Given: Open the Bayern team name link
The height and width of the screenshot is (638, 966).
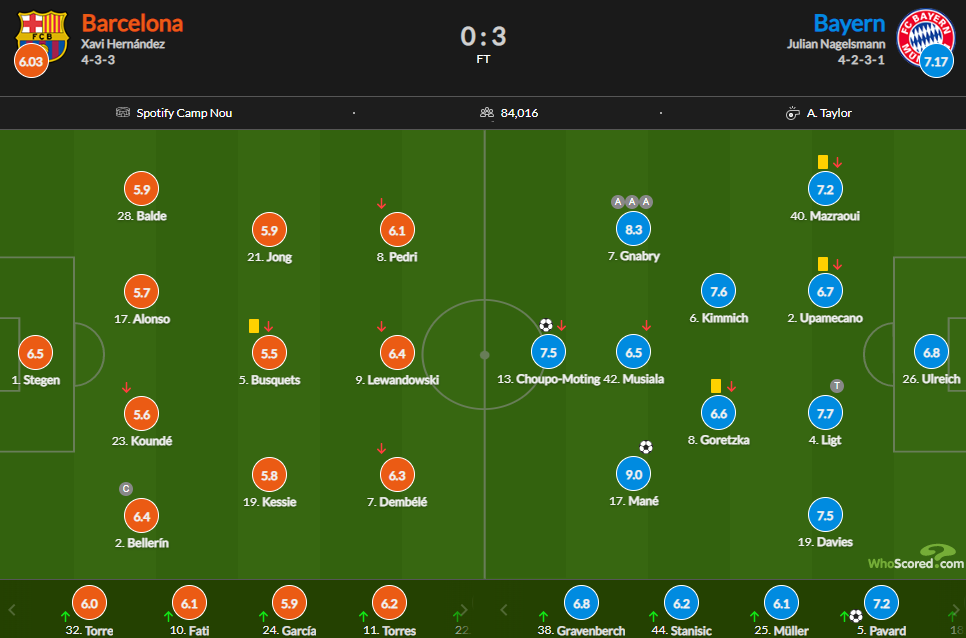Looking at the screenshot, I should point(849,23).
